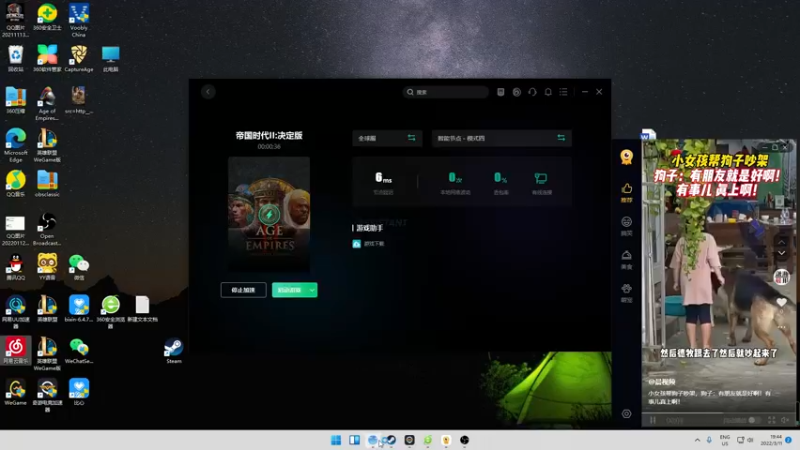
Task: Open the Windows Start button
Action: [x=336, y=440]
